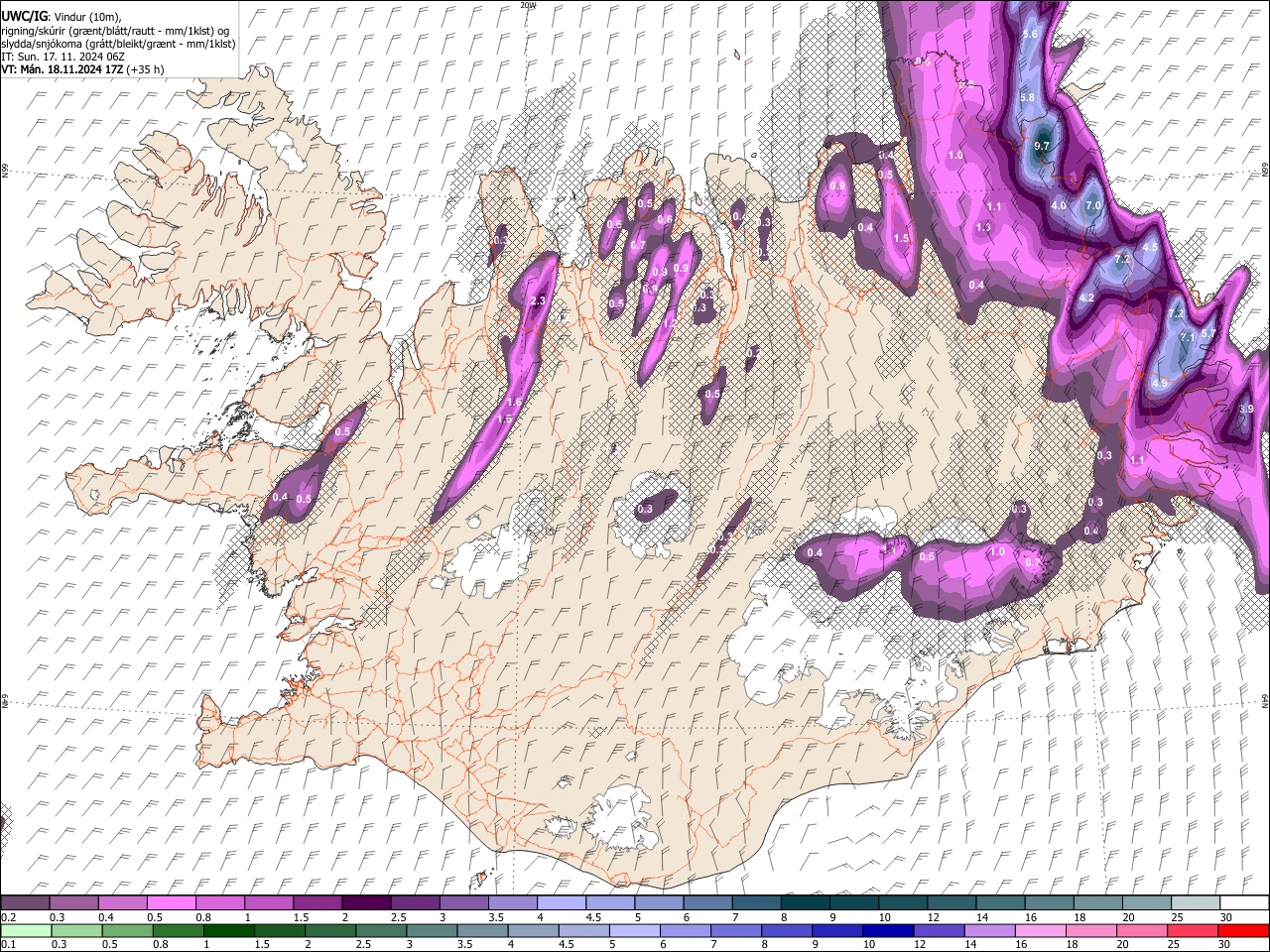
Task: Click the 'rigning/skúrir' legend description line
Action: point(115,30)
